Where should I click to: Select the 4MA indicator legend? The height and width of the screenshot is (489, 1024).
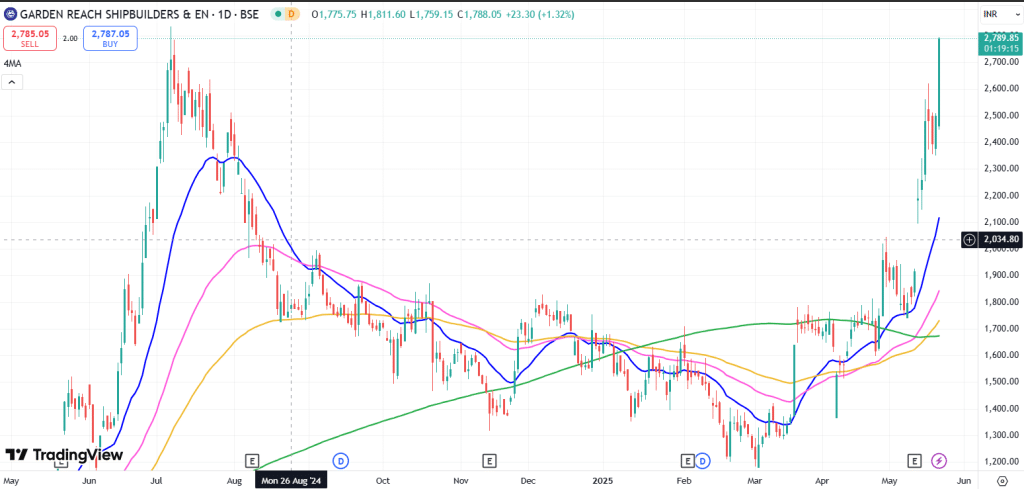tap(11, 64)
